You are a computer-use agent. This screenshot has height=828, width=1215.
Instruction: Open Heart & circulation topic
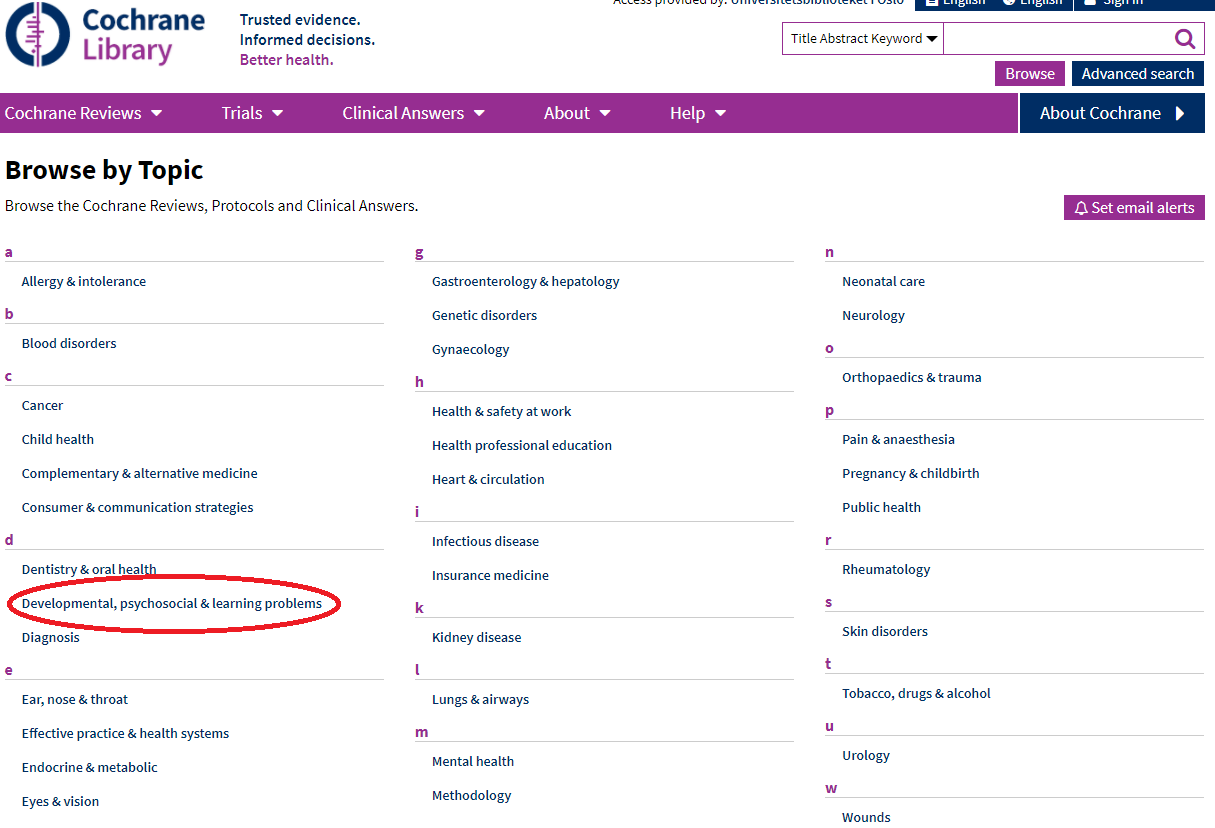pos(489,480)
